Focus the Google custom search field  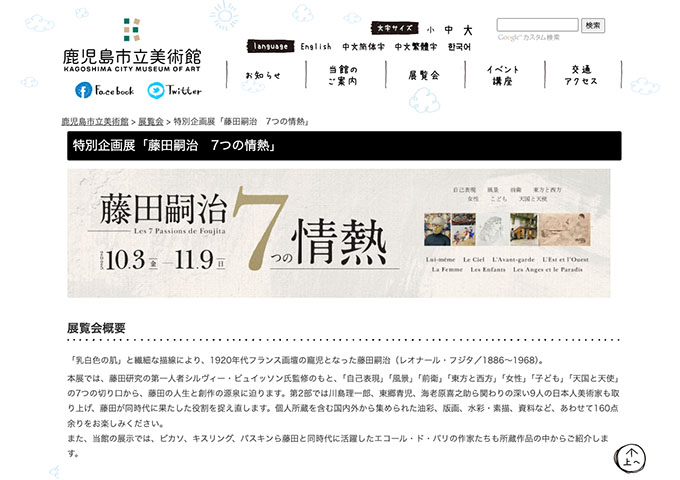point(537,25)
